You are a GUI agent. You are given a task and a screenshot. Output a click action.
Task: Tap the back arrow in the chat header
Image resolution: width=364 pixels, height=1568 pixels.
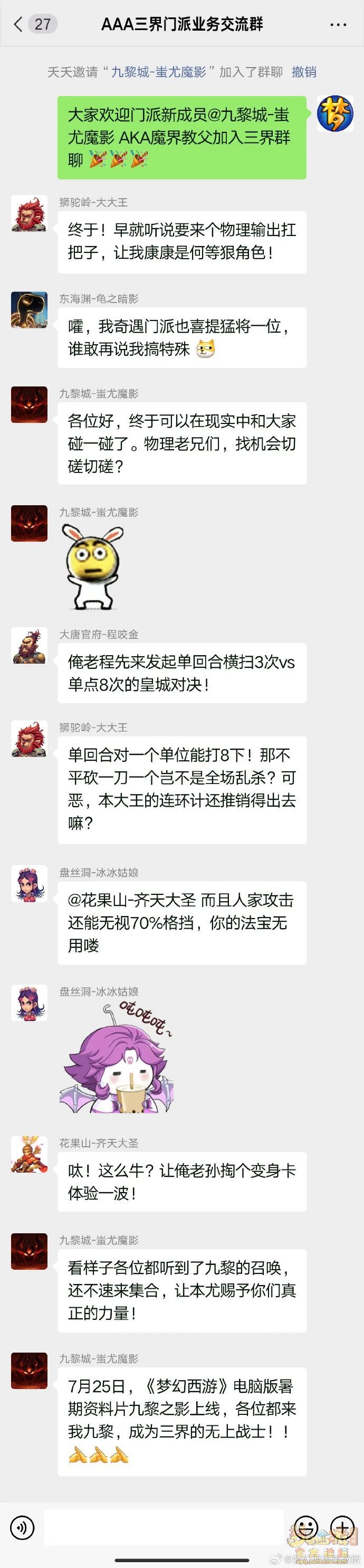tap(17, 24)
